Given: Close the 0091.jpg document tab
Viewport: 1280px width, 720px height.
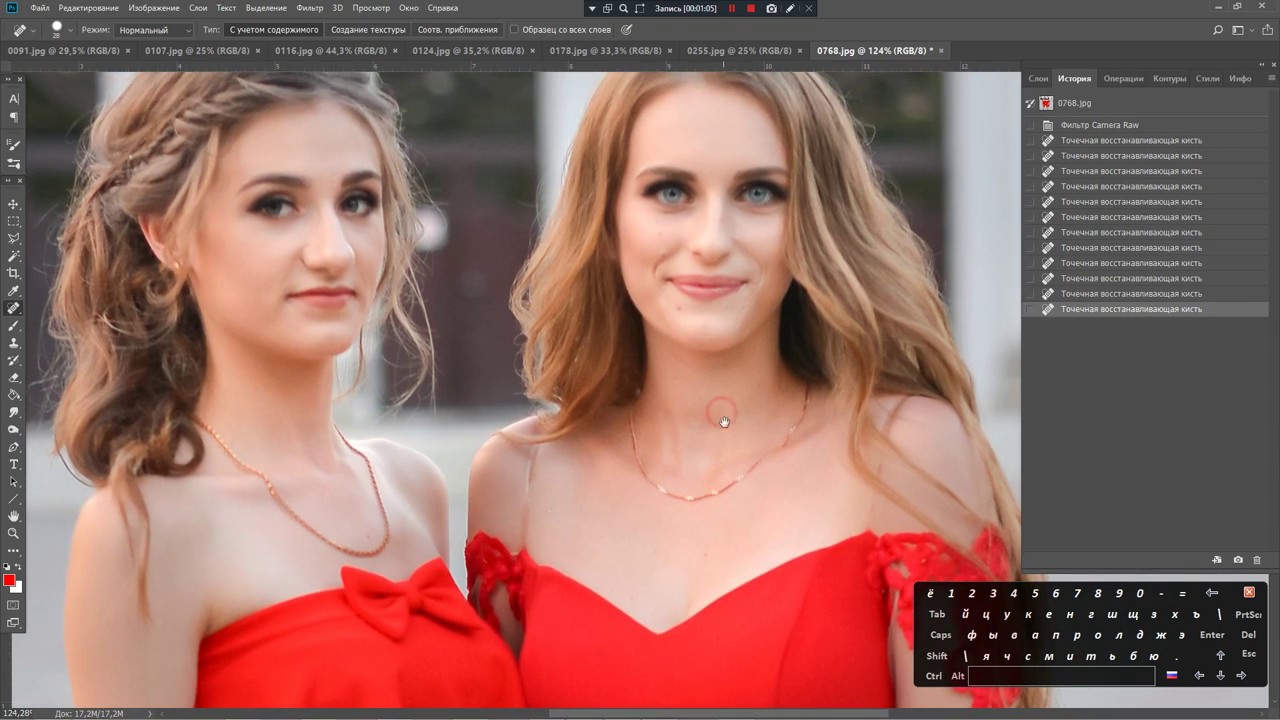Looking at the screenshot, I should click(x=128, y=50).
